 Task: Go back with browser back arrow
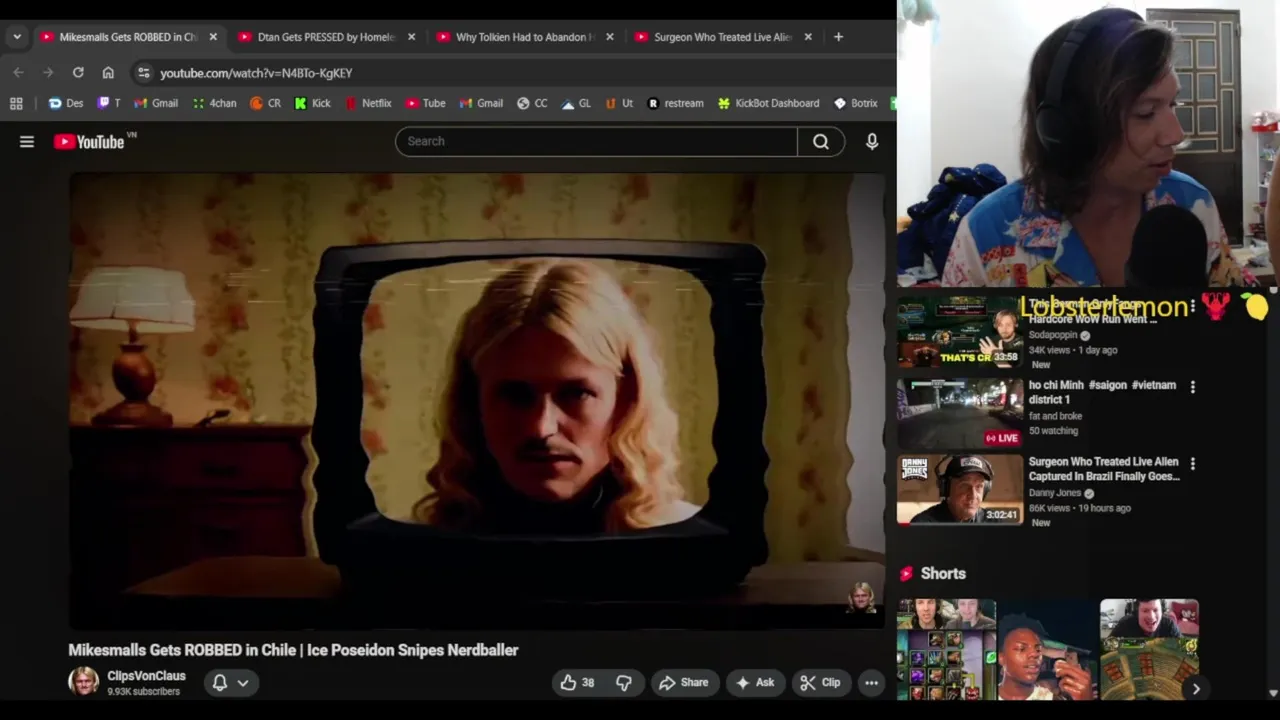point(18,73)
